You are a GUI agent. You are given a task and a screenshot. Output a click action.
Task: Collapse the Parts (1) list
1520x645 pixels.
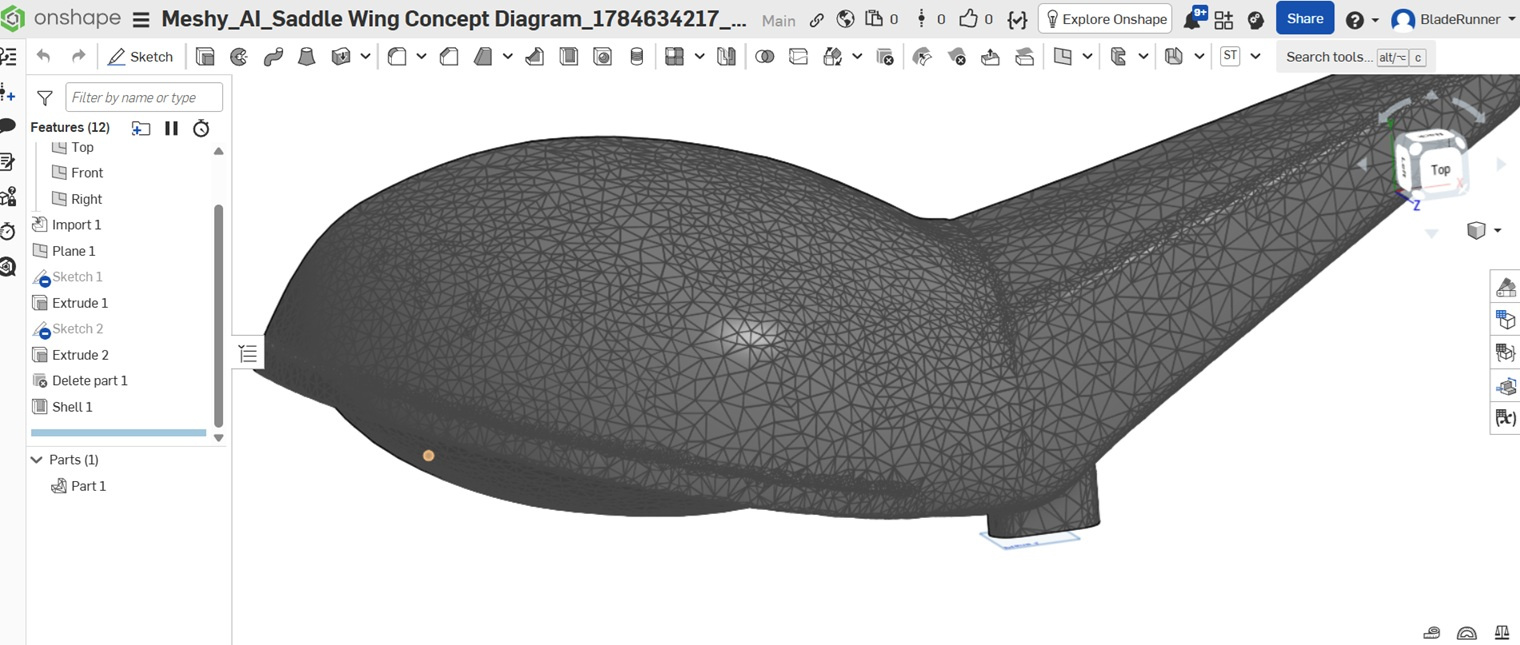pyautogui.click(x=37, y=460)
